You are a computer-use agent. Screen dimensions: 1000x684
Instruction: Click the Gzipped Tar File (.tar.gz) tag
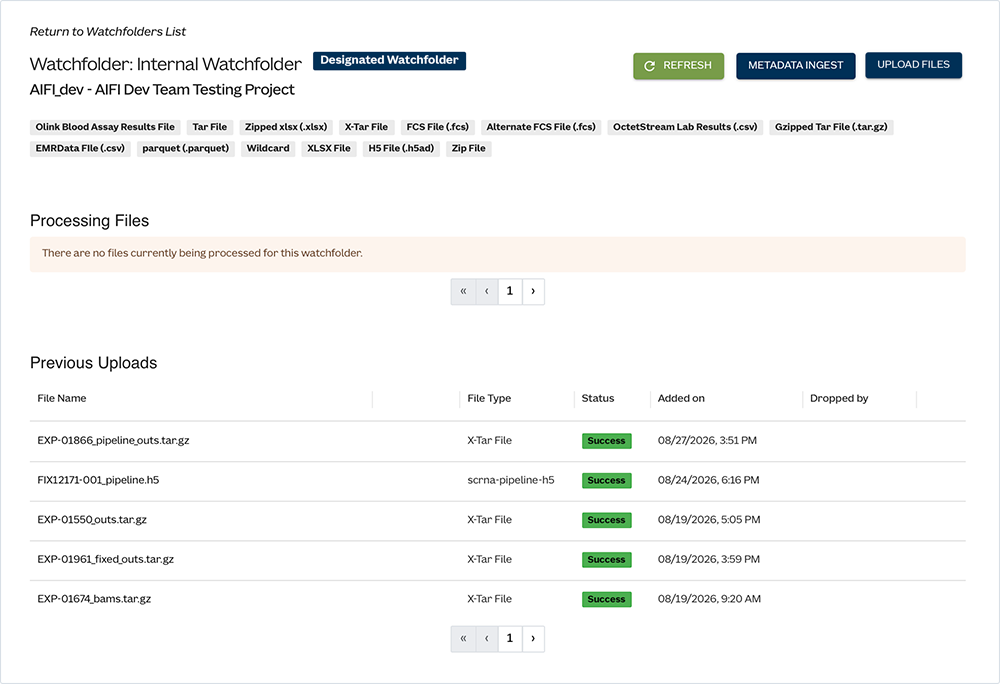click(831, 127)
